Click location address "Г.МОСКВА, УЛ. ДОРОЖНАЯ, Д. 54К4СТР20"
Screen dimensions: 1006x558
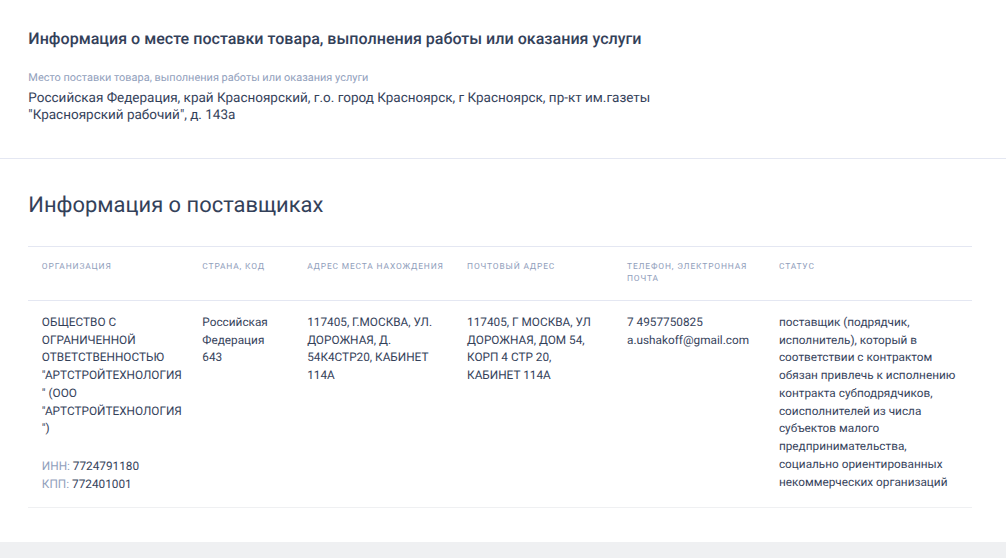pyautogui.click(x=370, y=348)
